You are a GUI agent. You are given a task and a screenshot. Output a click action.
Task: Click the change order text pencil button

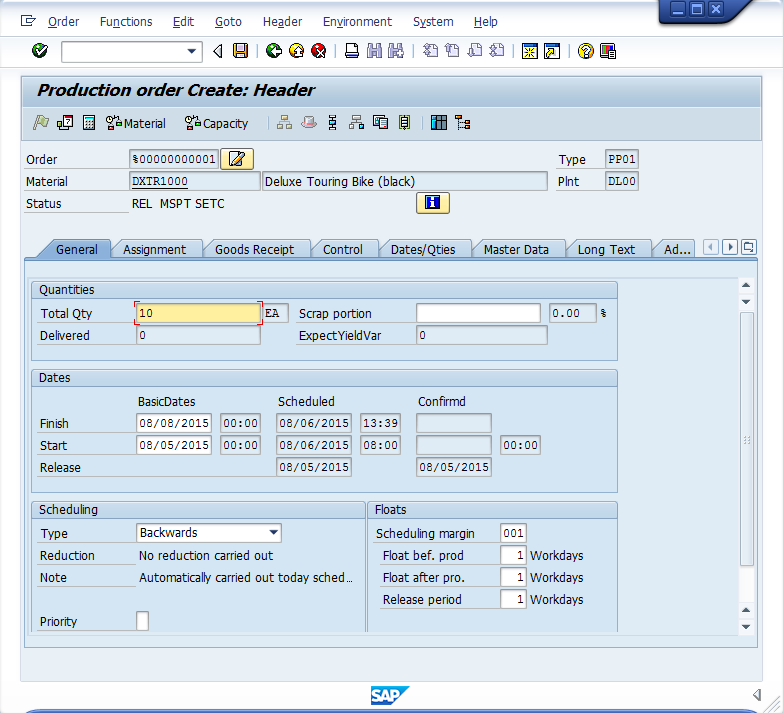(x=237, y=159)
